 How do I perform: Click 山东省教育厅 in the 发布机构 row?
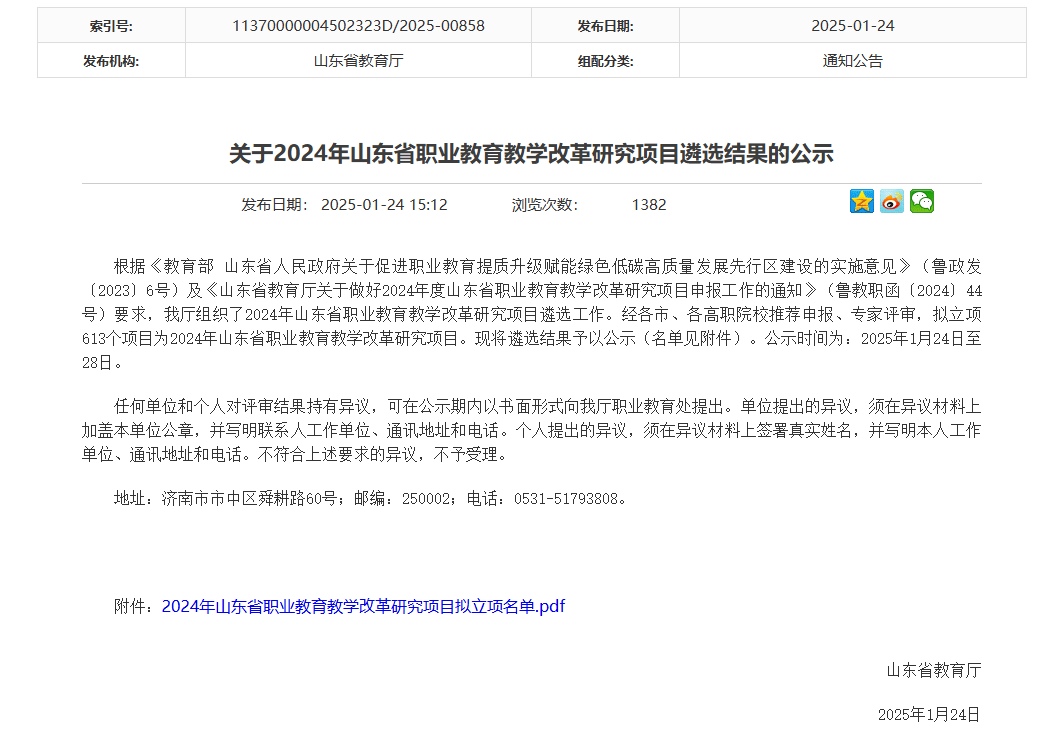tap(358, 61)
